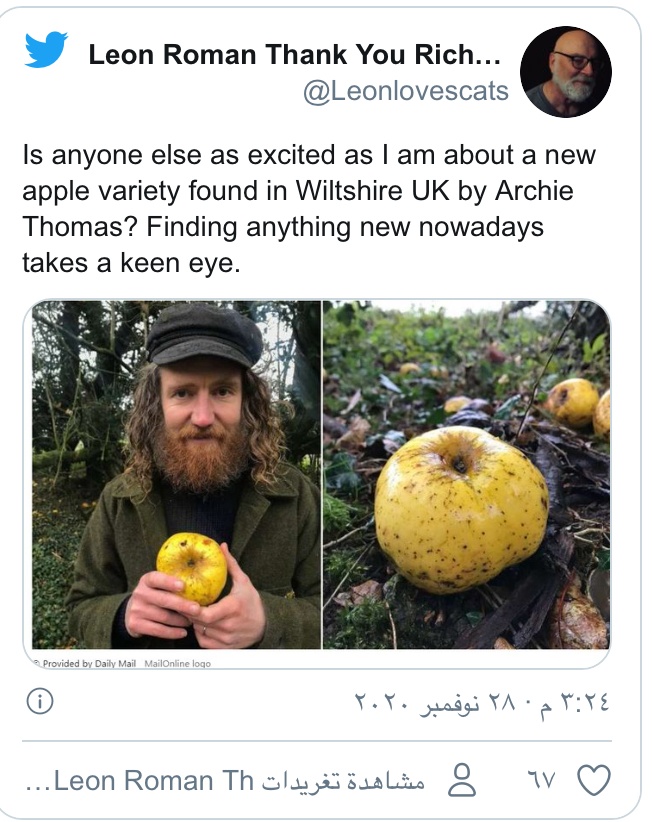Viewport: 652px width, 822px height.
Task: Open photo of yellow apple on ground
Action: point(466,475)
